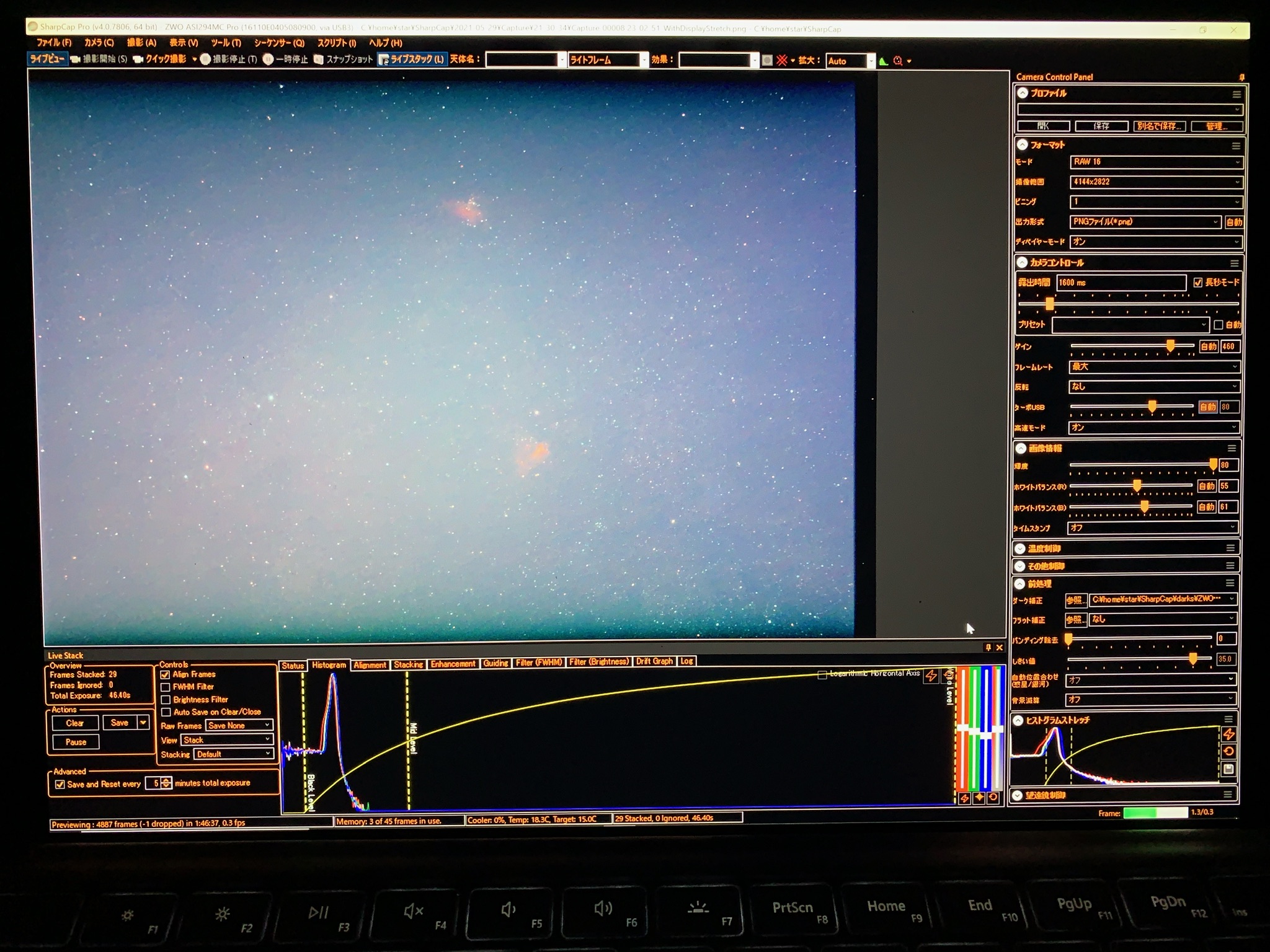The image size is (1270, 952).
Task: Enable the FWHM Filter checkbox
Action: [x=166, y=687]
